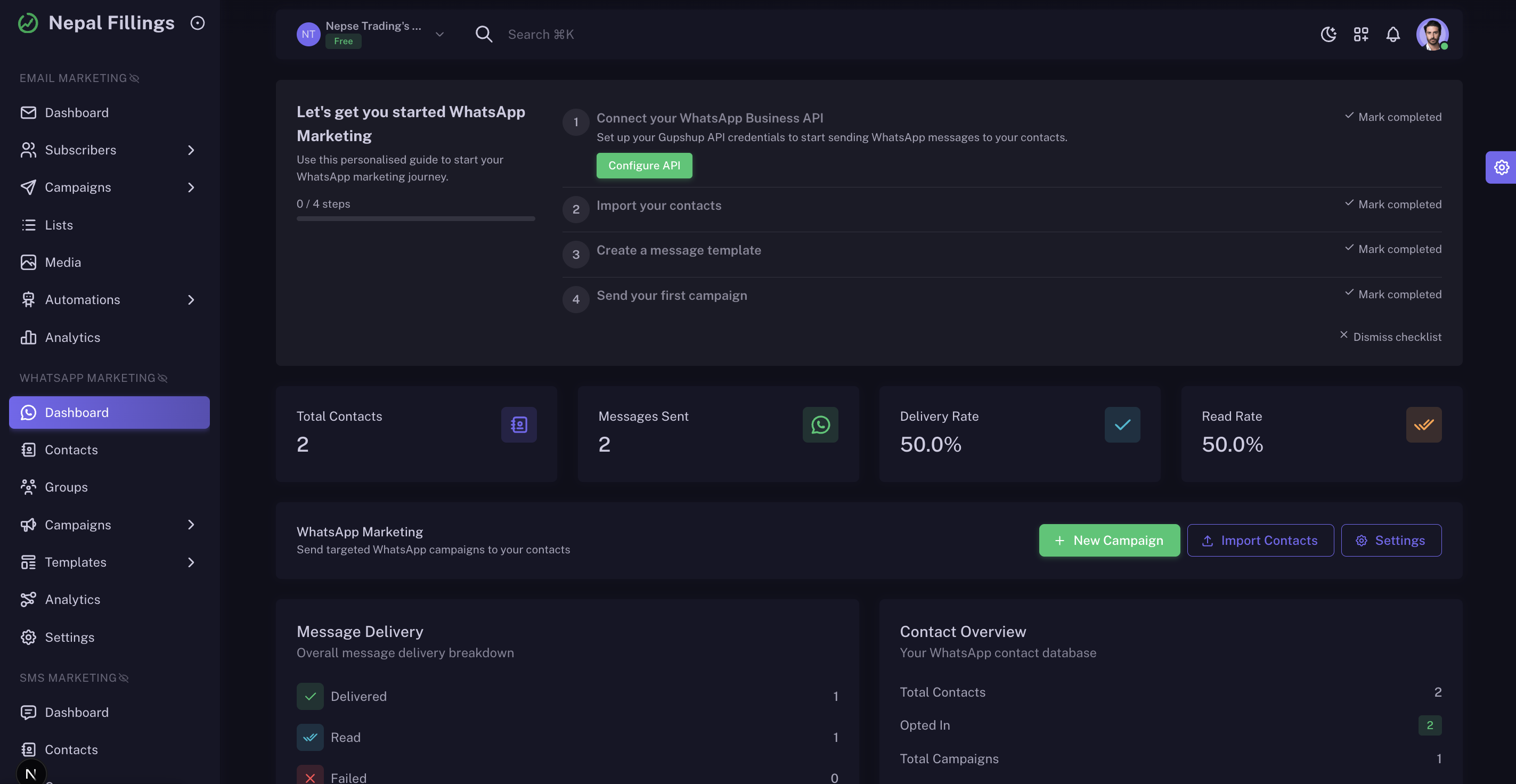Viewport: 1516px width, 784px height.
Task: Mark 'Import your contacts' step completed
Action: click(1392, 203)
